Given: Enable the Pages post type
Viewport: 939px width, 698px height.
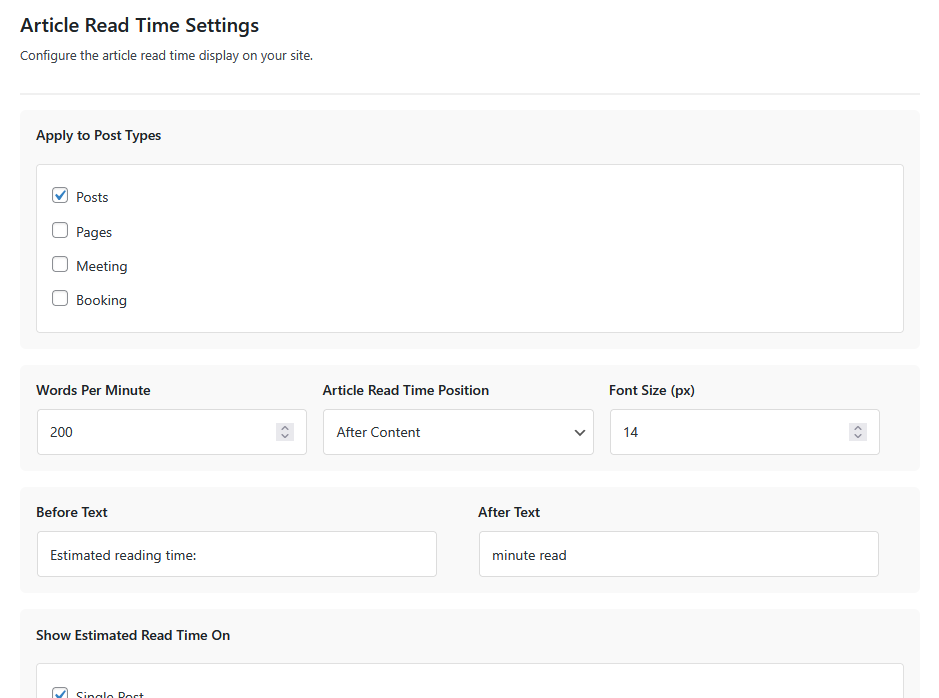Looking at the screenshot, I should point(60,230).
